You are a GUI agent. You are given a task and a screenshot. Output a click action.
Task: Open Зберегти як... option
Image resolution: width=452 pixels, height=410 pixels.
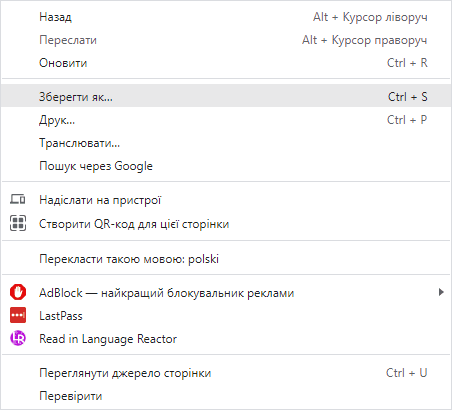click(226, 96)
